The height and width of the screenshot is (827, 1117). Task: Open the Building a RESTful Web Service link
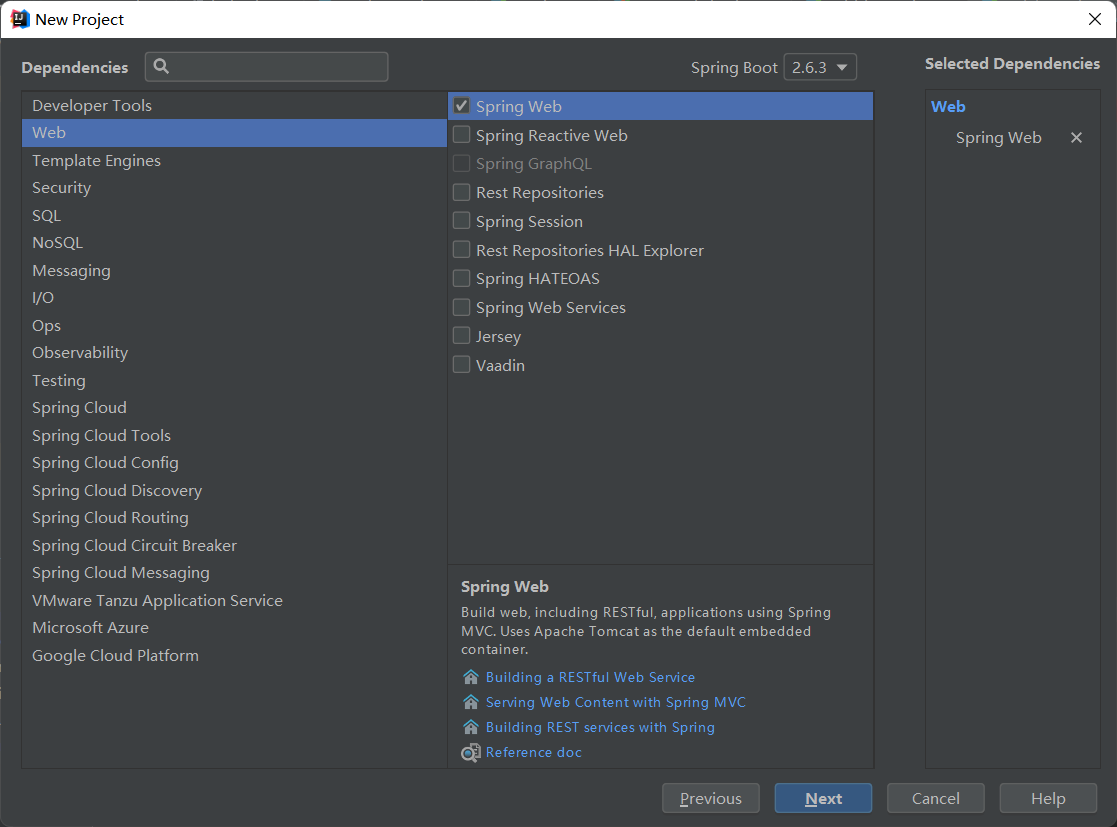590,677
